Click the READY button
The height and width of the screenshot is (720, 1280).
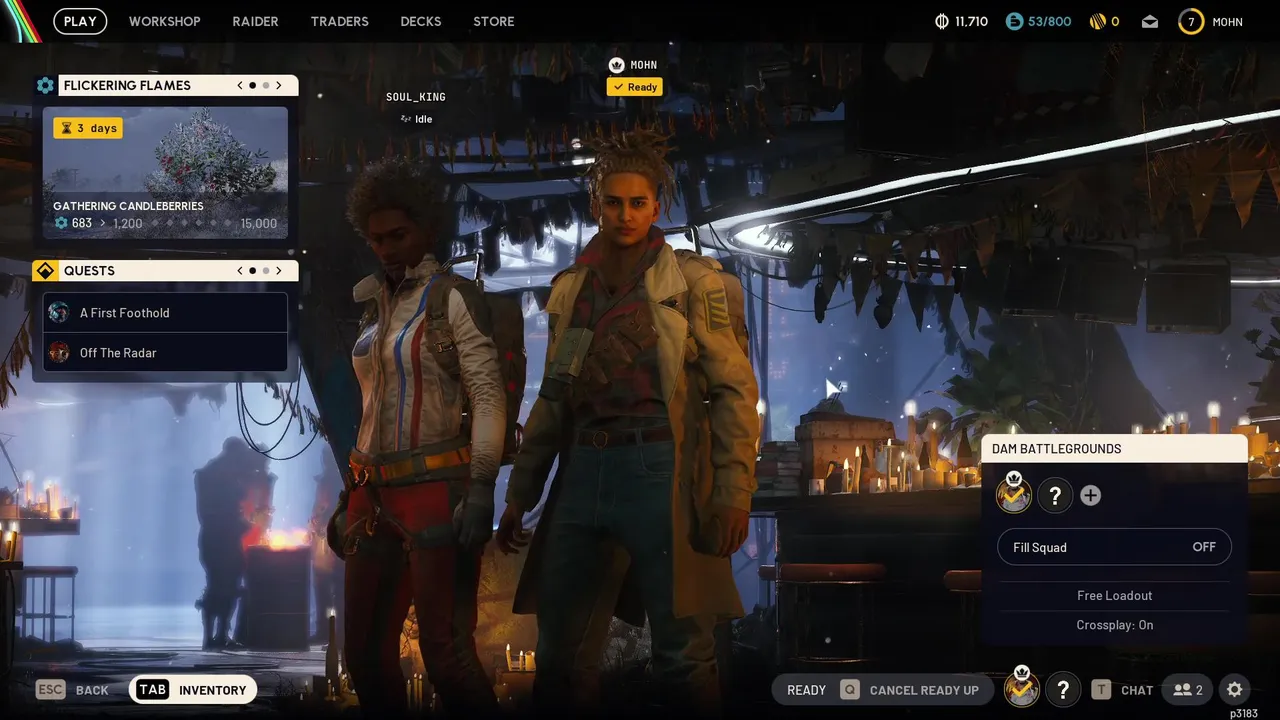pyautogui.click(x=806, y=690)
